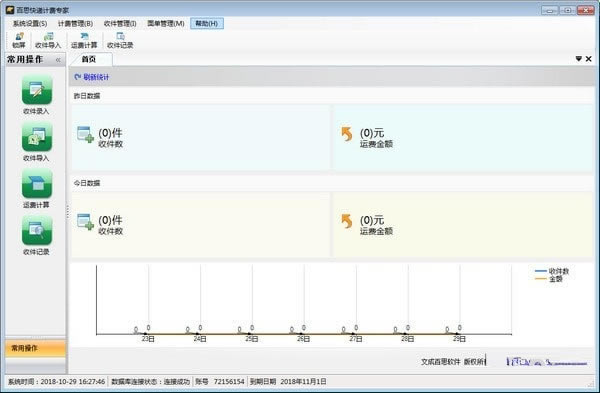Close the 首页 tab with X button
Viewport: 600px width, 393px height.
pos(589,59)
